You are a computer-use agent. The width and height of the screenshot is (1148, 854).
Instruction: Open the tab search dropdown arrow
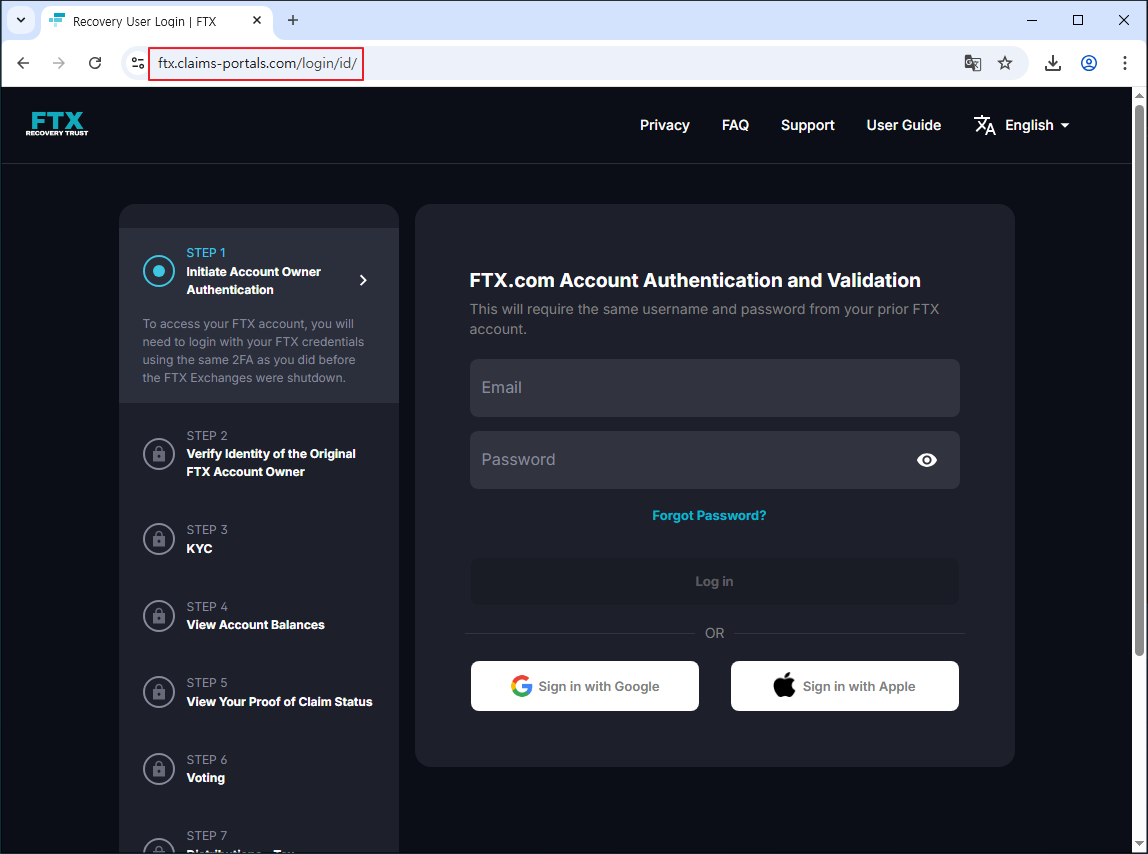pos(21,21)
